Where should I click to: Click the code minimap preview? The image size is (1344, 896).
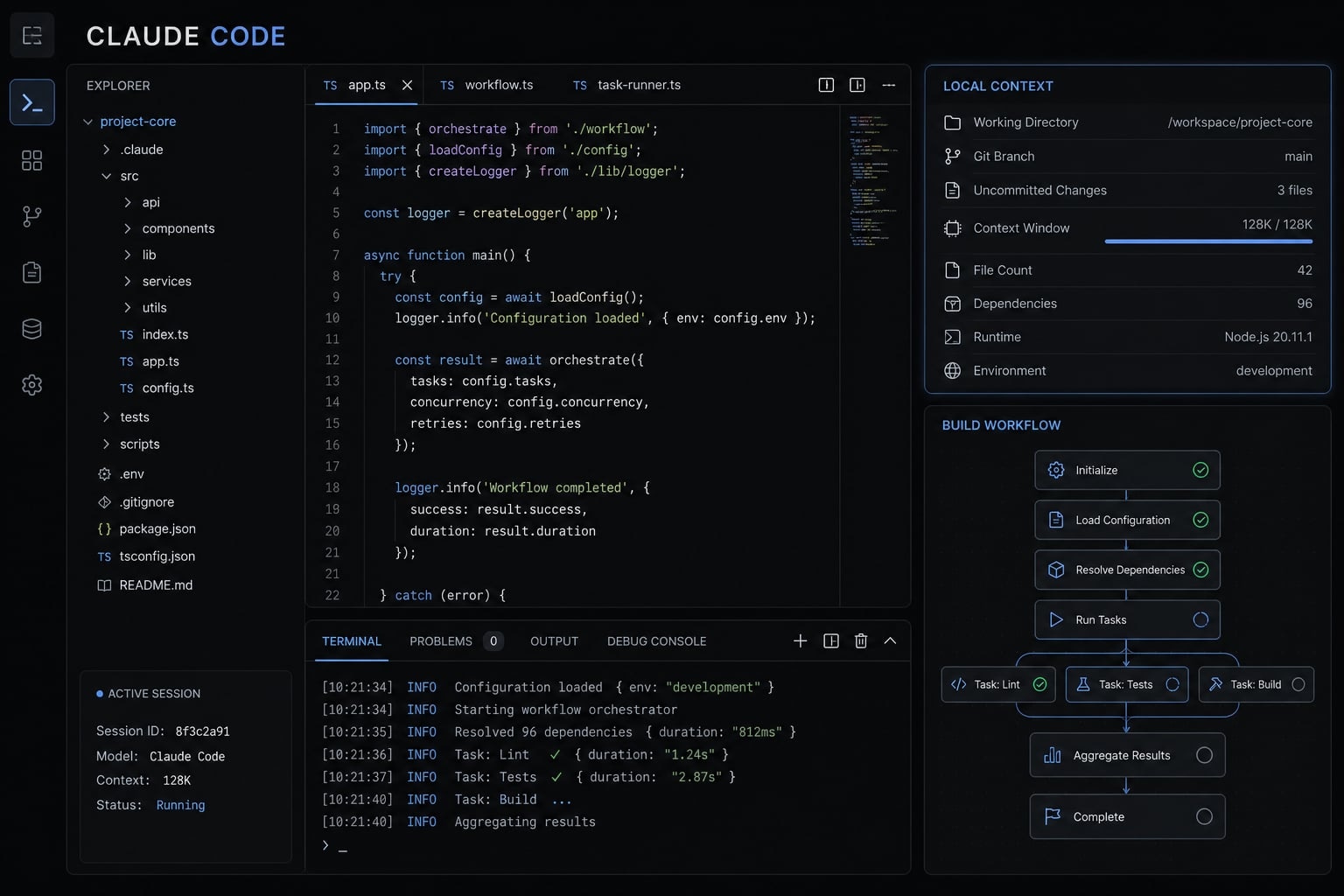871,179
